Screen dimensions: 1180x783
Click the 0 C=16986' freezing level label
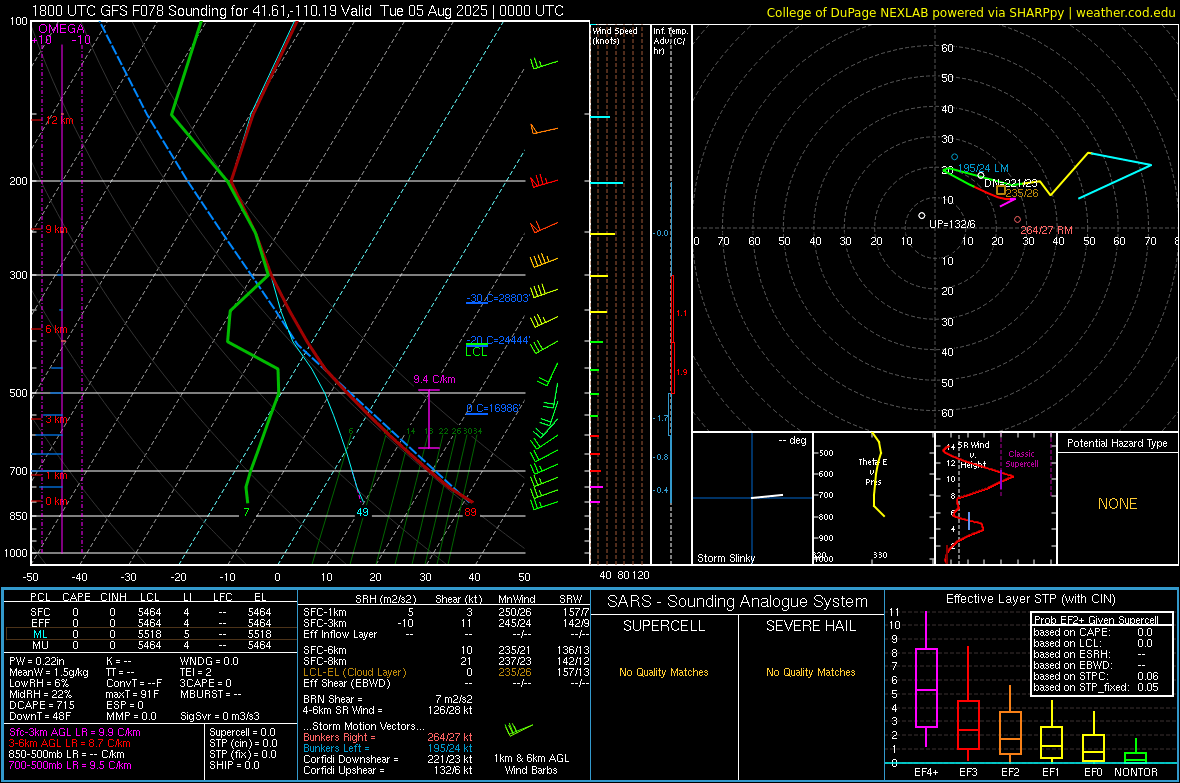click(493, 408)
